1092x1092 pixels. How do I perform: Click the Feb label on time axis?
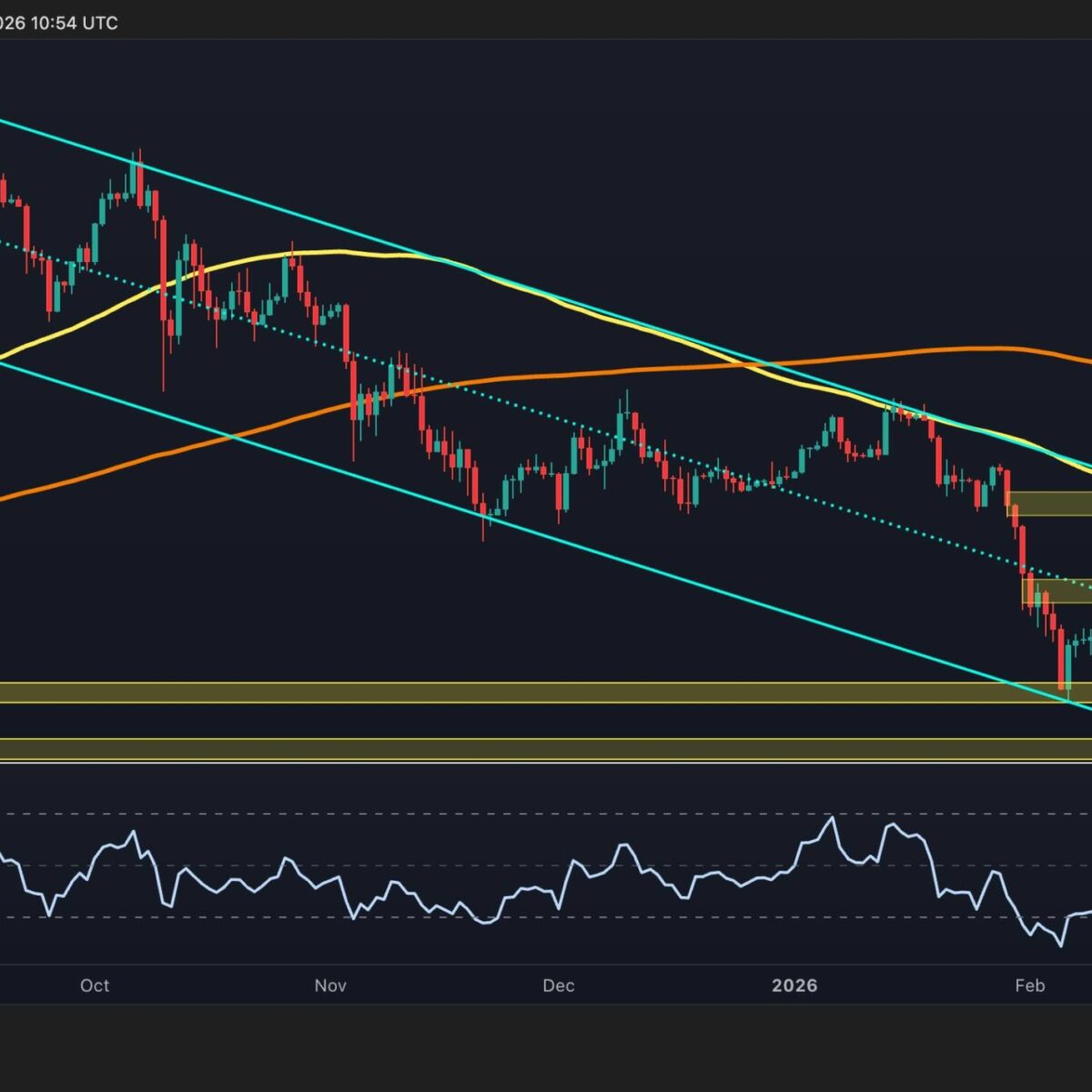tap(1029, 986)
